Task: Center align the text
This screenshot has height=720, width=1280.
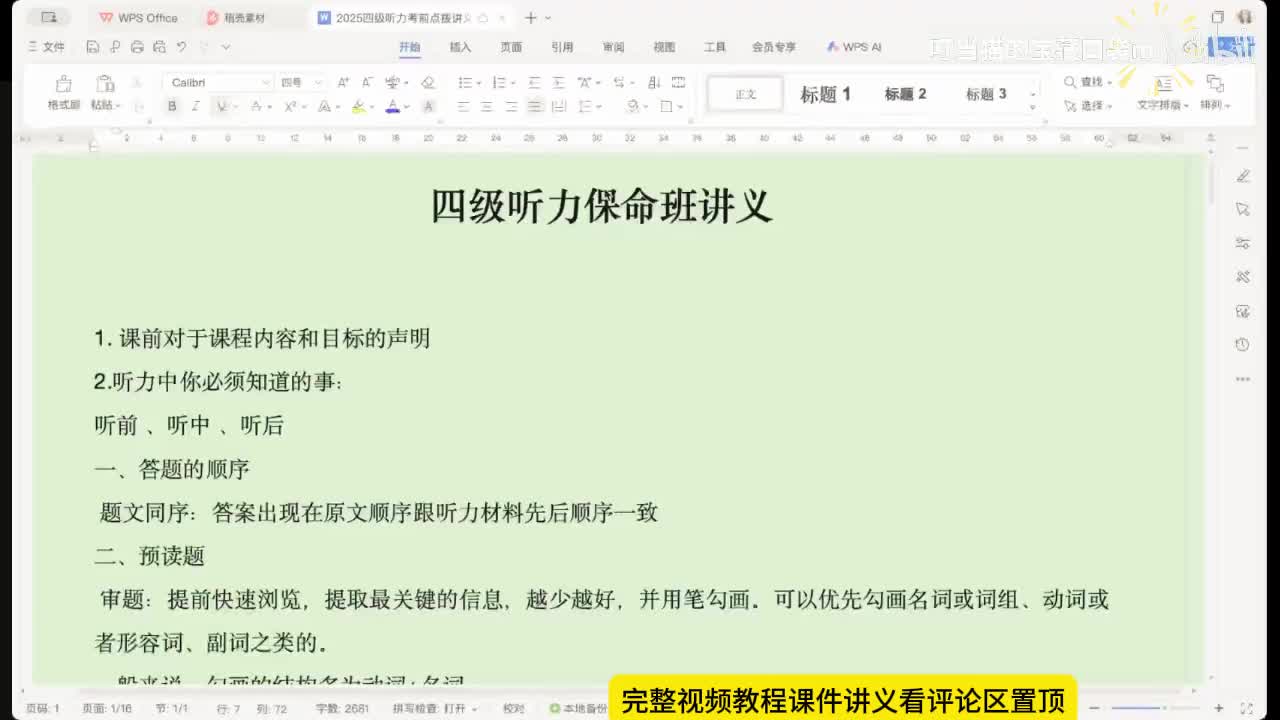Action: pyautogui.click(x=487, y=106)
